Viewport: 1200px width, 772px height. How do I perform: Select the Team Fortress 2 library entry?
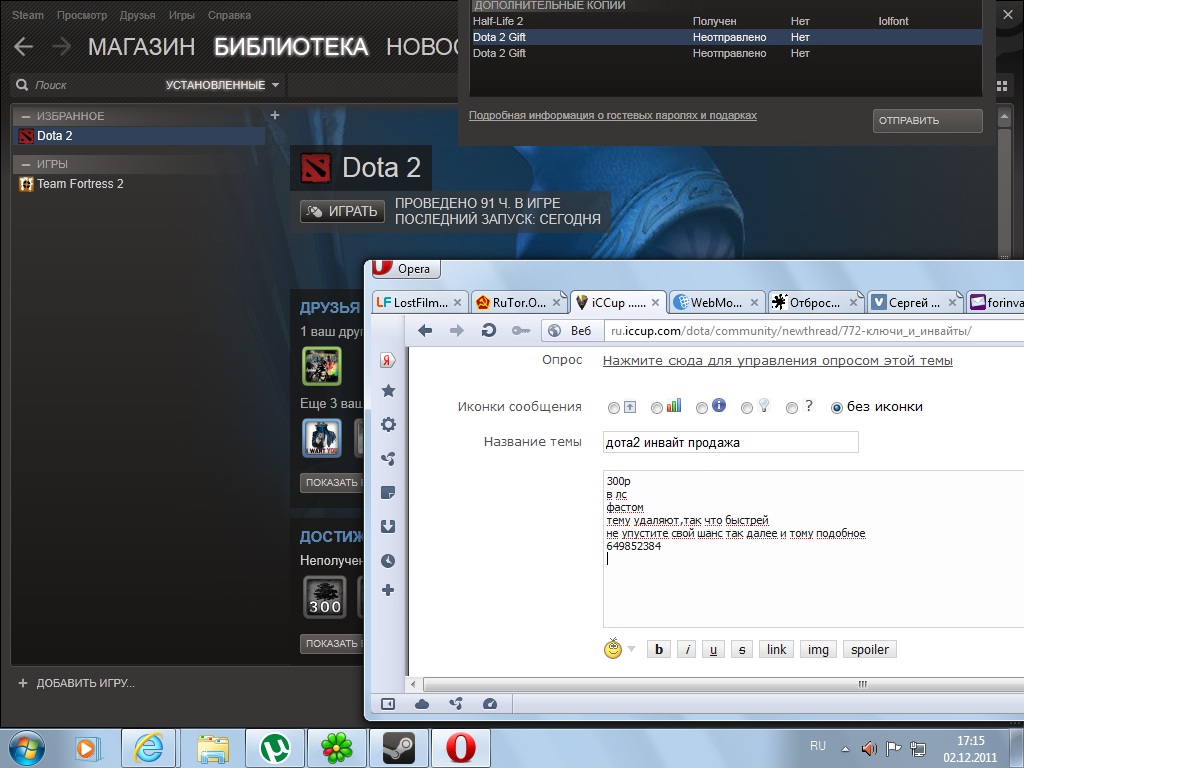(141, 184)
